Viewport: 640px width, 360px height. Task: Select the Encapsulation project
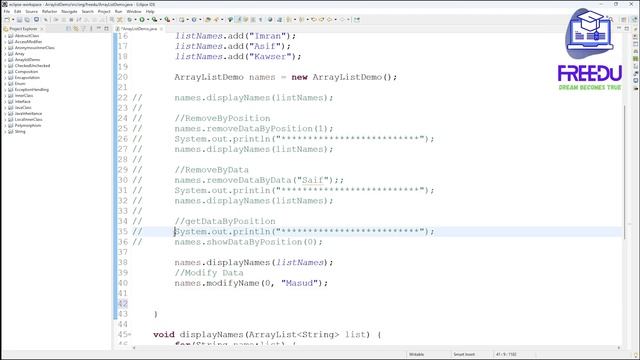pyautogui.click(x=27, y=78)
